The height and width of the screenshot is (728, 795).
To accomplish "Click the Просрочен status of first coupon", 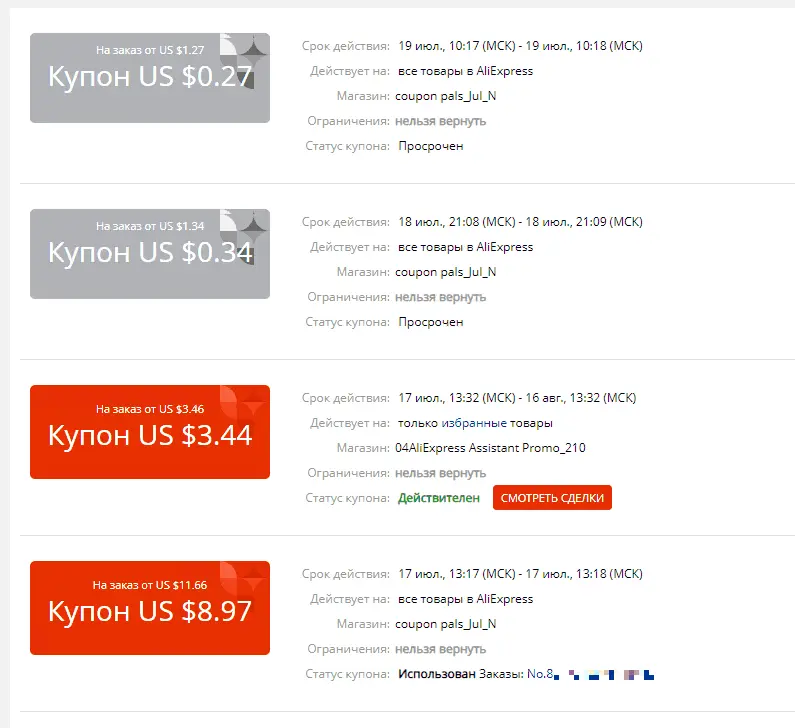I will pyautogui.click(x=430, y=146).
